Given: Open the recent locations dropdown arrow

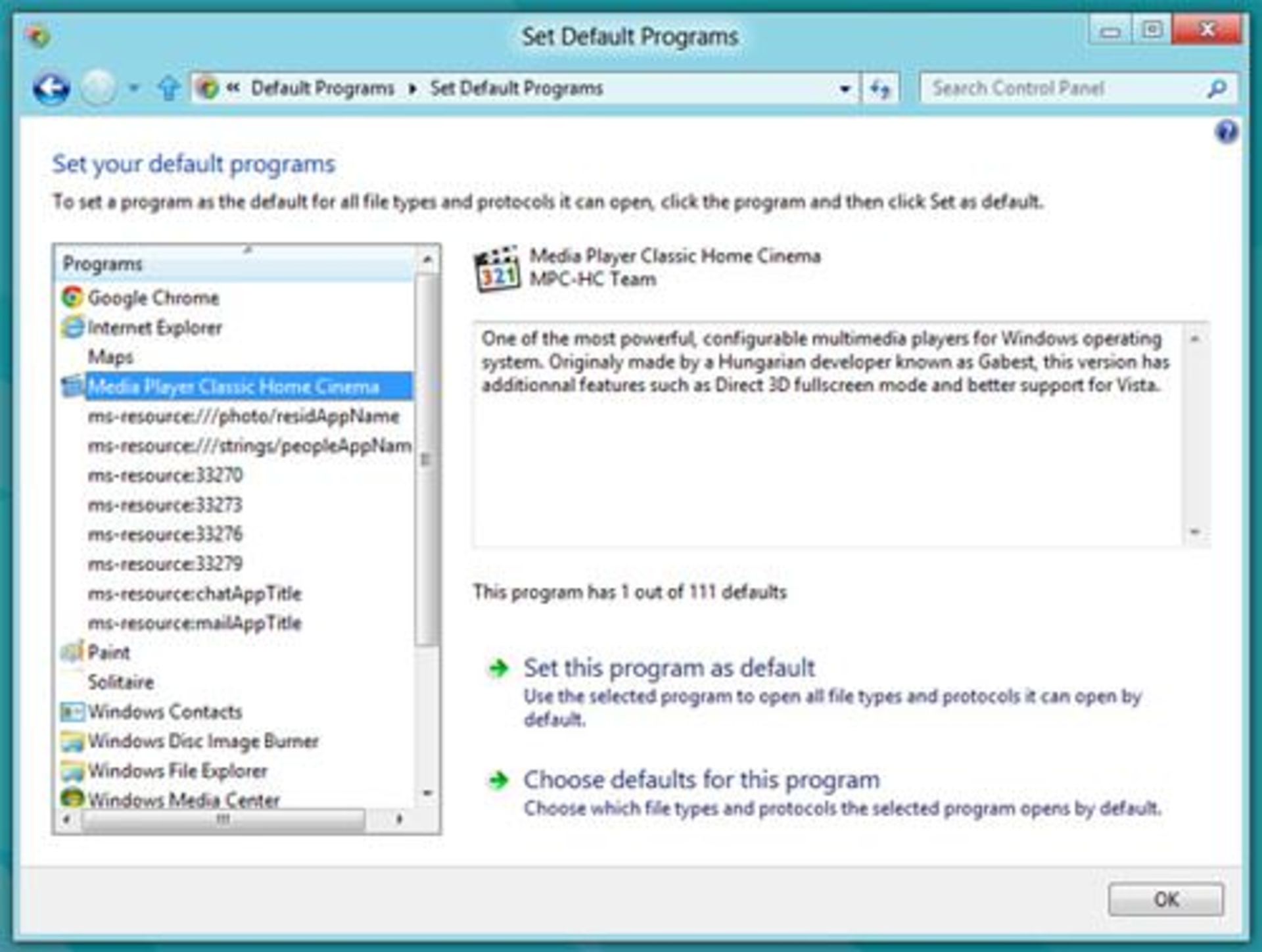Looking at the screenshot, I should 134,88.
